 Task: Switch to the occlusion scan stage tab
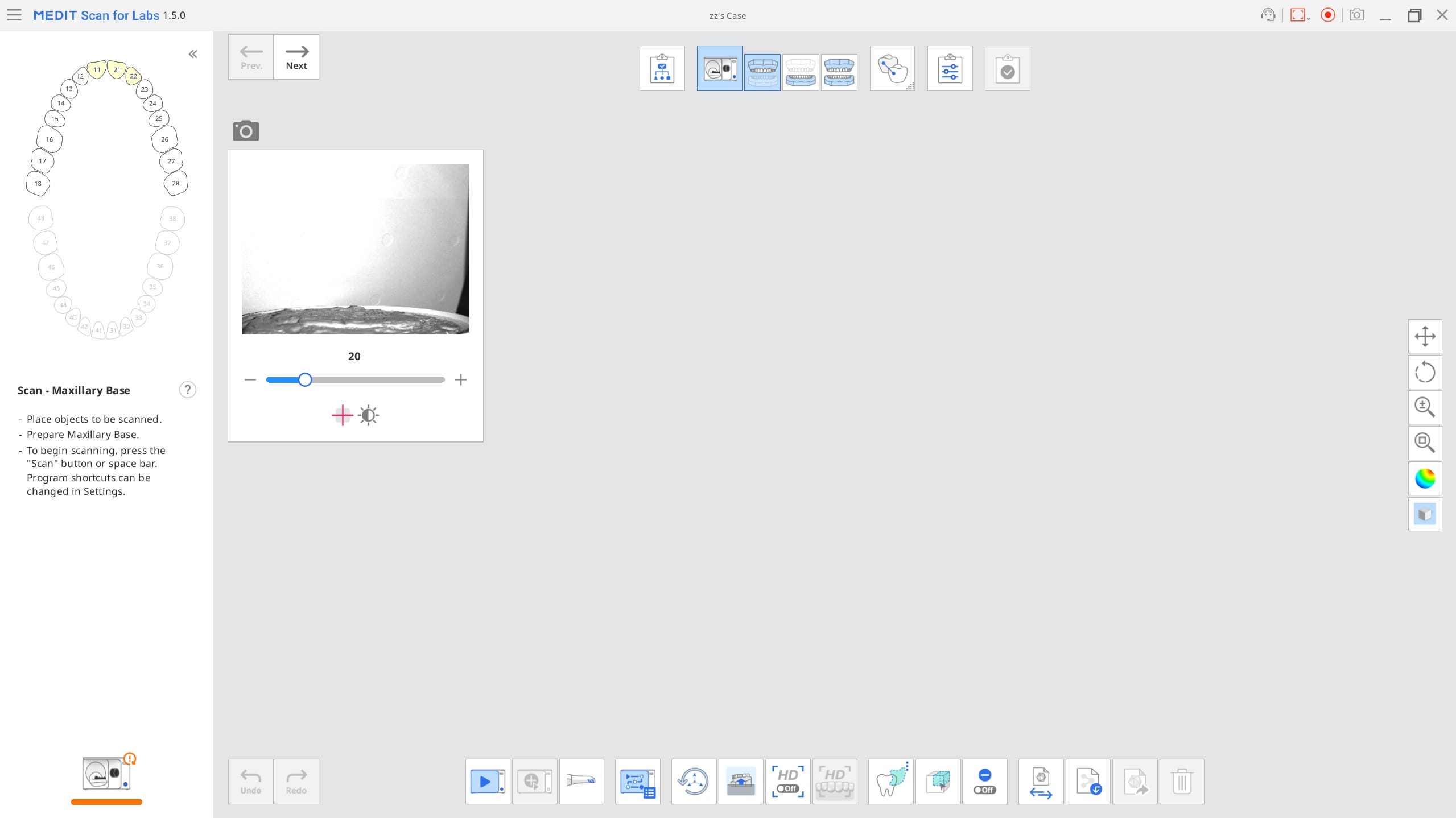[839, 72]
